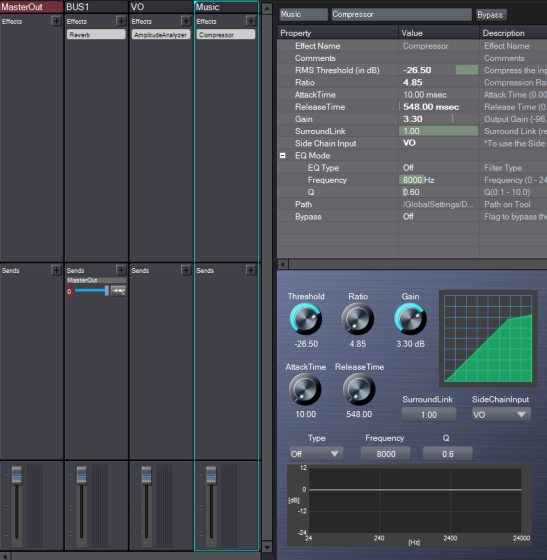Click the EQ Type Off value cell
The height and width of the screenshot is (560, 547).
[x=438, y=168]
